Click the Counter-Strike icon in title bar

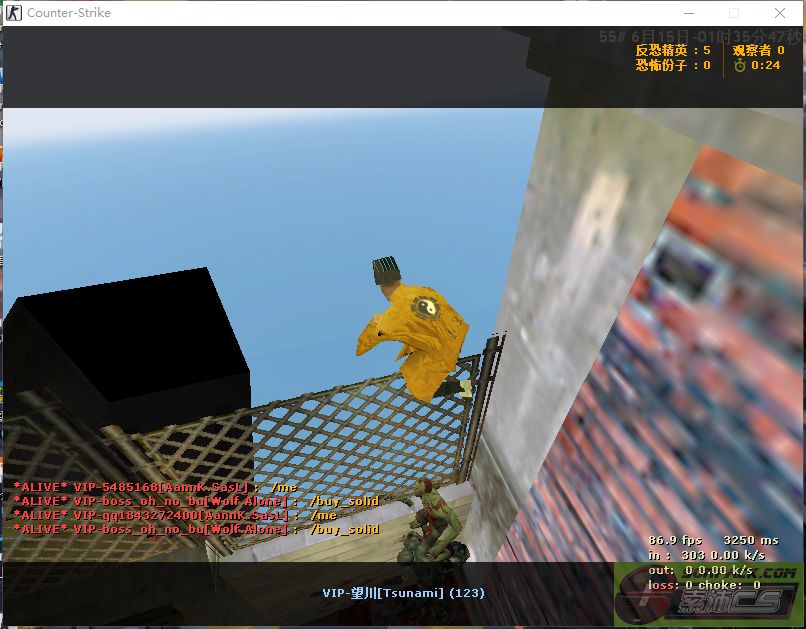click(14, 13)
